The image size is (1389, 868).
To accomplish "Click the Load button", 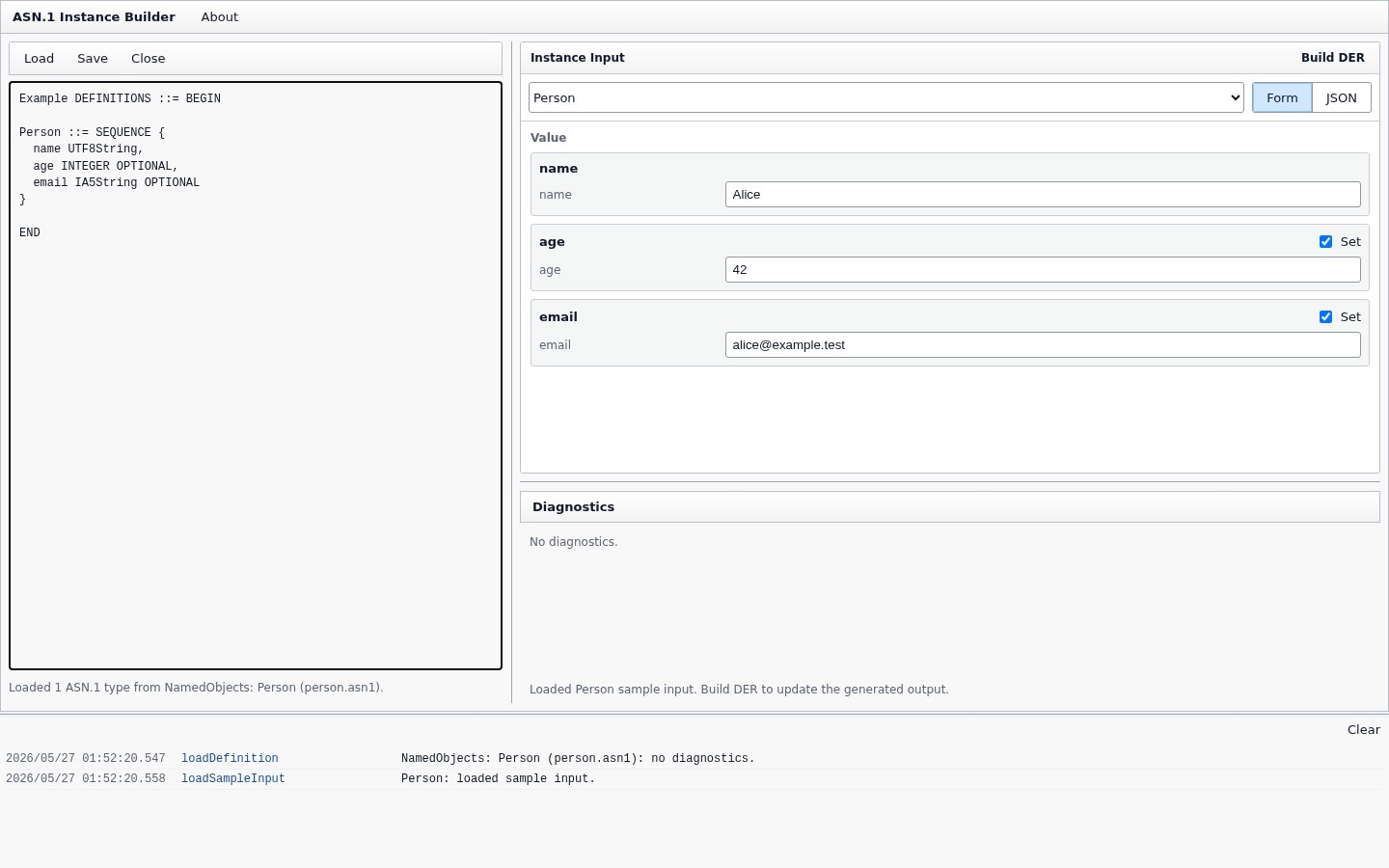I will 39,59.
